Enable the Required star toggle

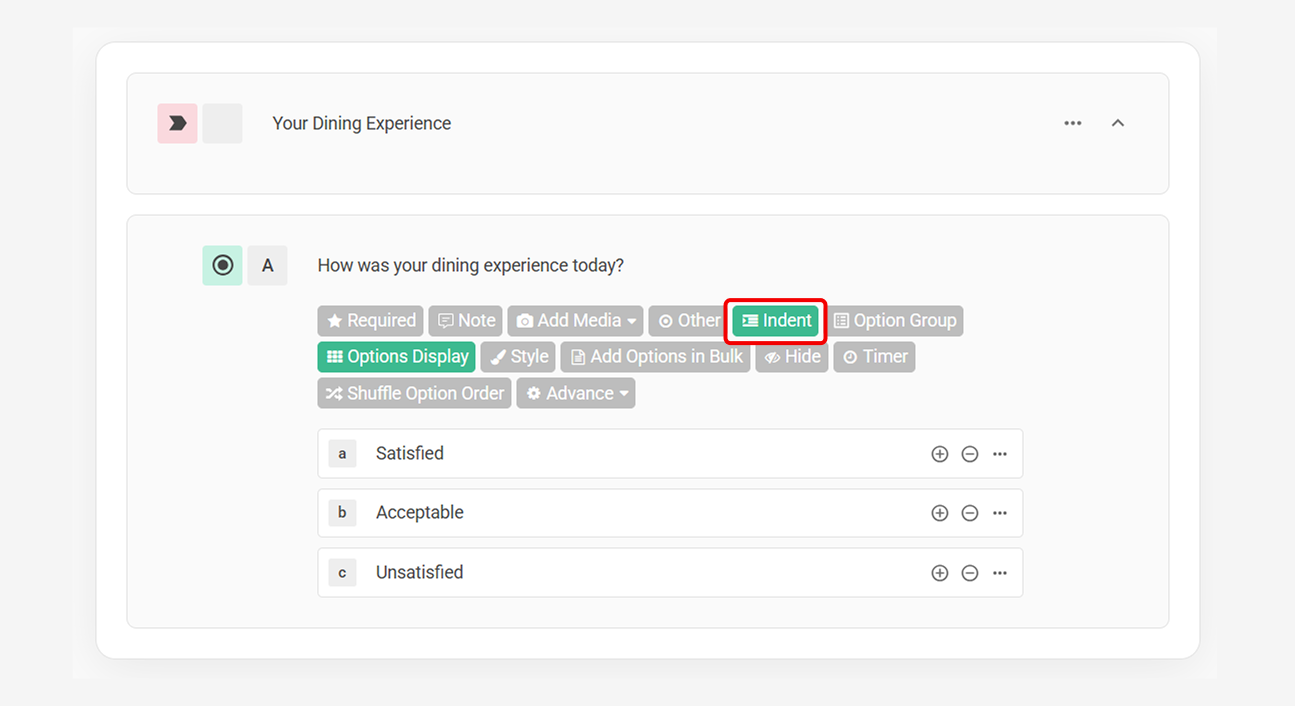(333, 320)
